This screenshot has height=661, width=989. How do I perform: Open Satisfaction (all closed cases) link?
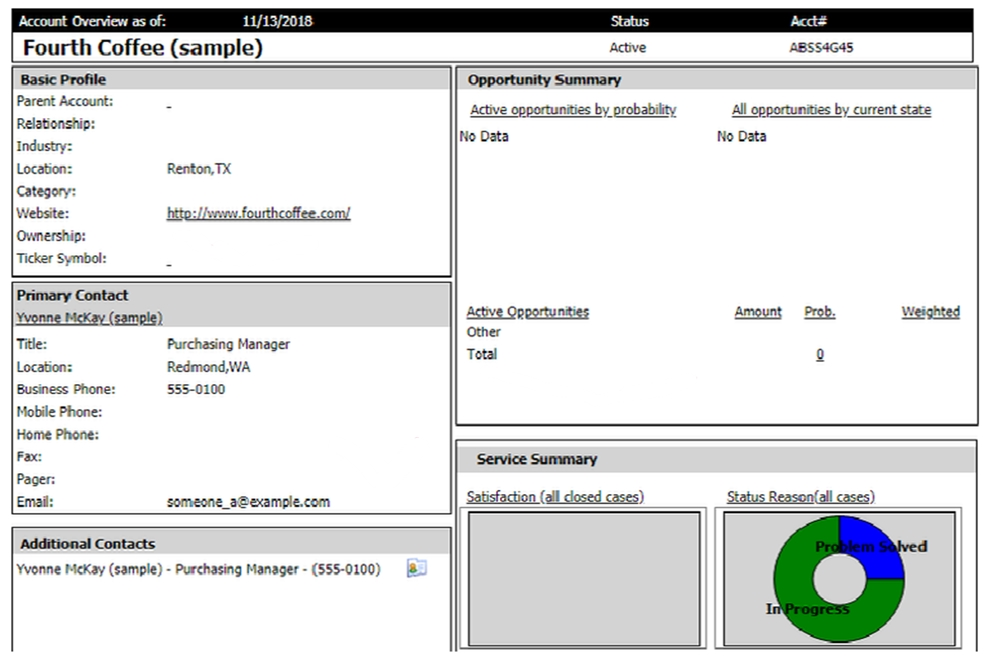click(555, 497)
